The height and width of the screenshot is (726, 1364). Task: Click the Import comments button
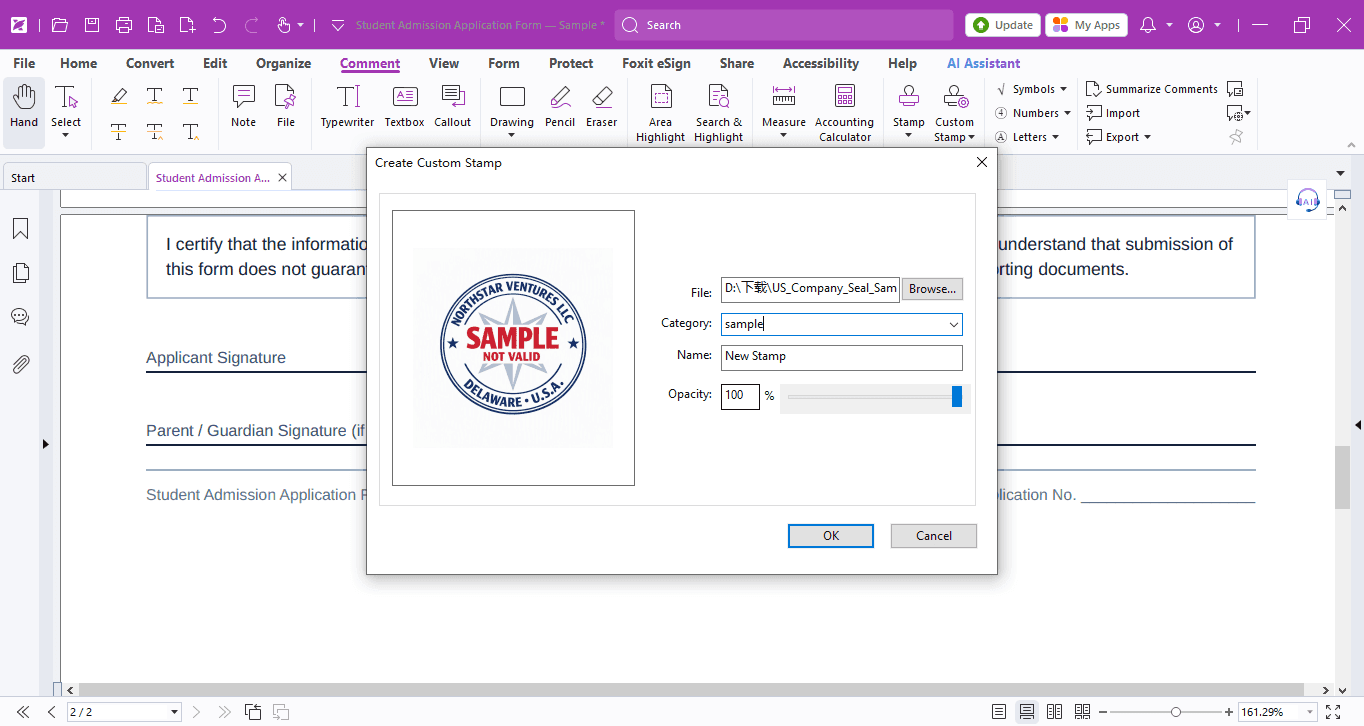[1113, 113]
